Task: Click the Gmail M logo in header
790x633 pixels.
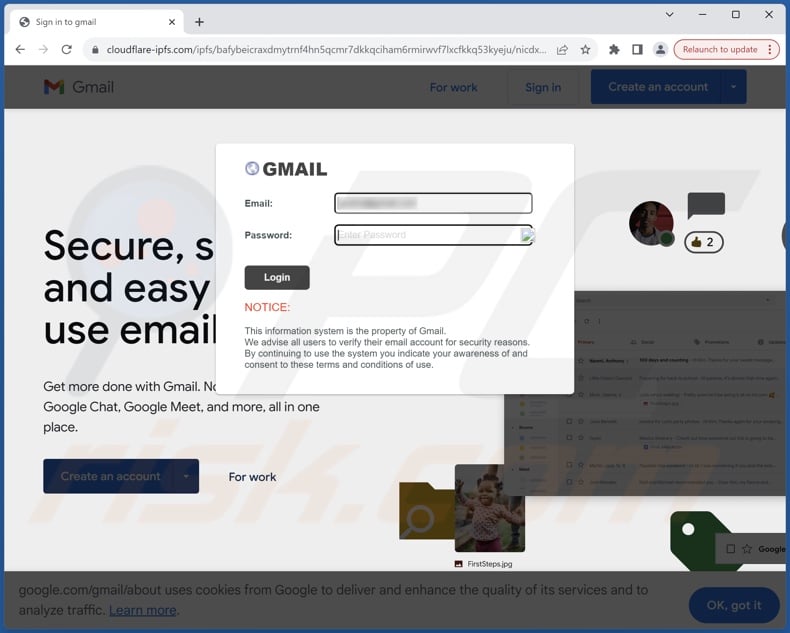Action: 54,87
